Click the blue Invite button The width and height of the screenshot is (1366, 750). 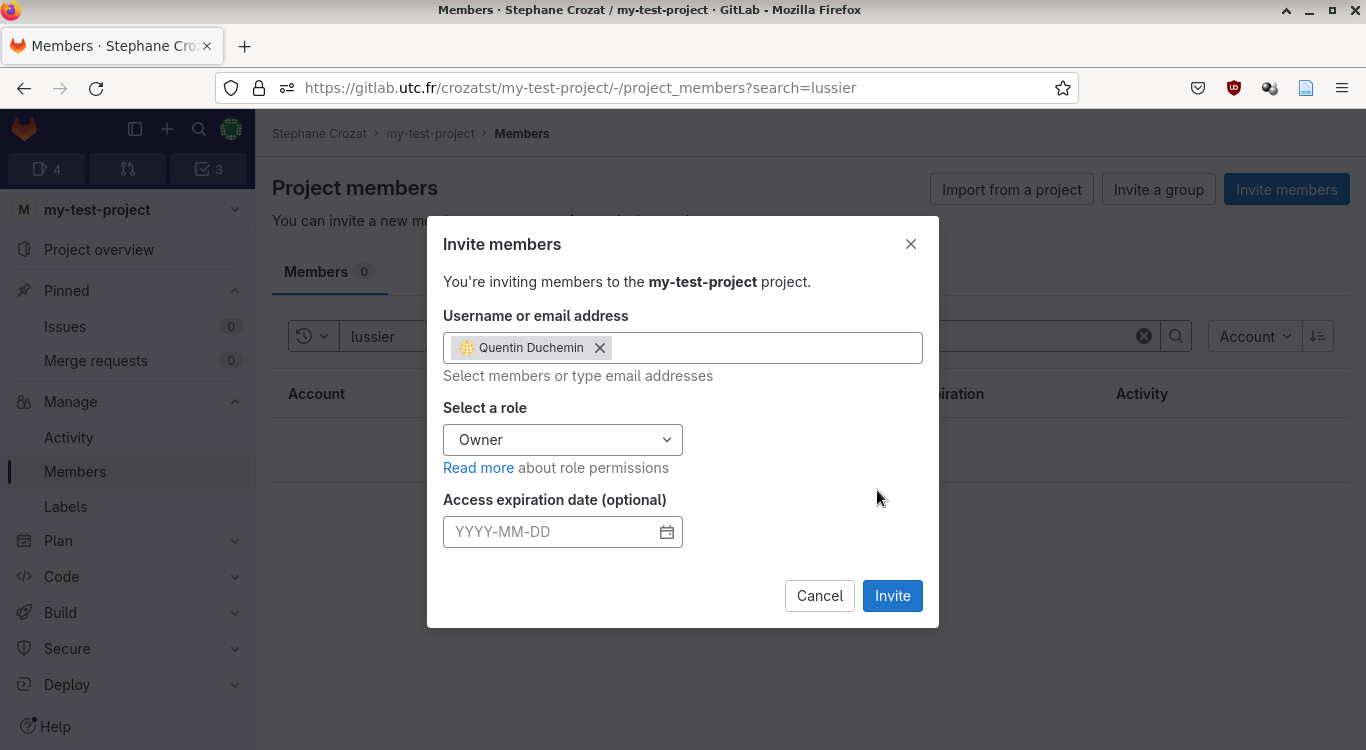(x=892, y=596)
